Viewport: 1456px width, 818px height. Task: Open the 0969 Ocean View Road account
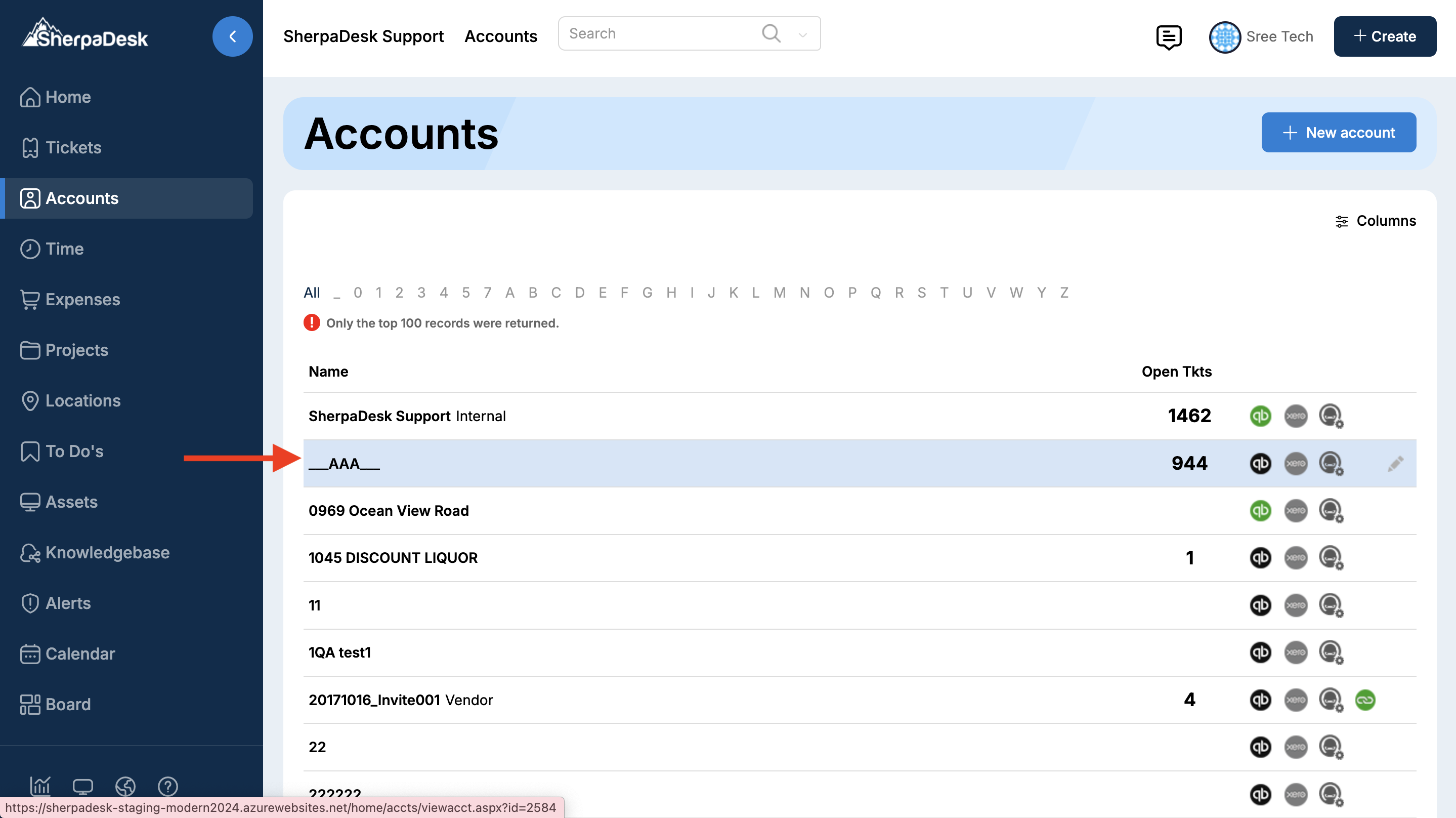(389, 510)
